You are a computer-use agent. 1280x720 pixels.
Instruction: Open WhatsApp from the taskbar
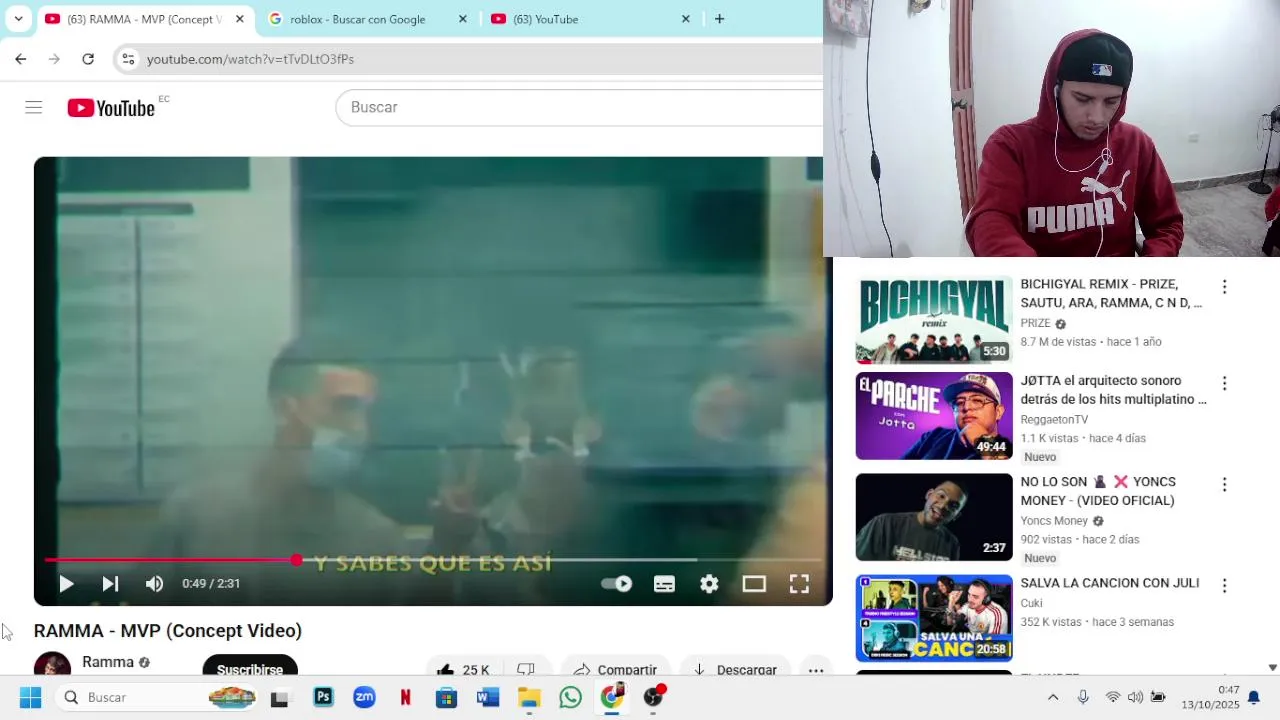570,697
